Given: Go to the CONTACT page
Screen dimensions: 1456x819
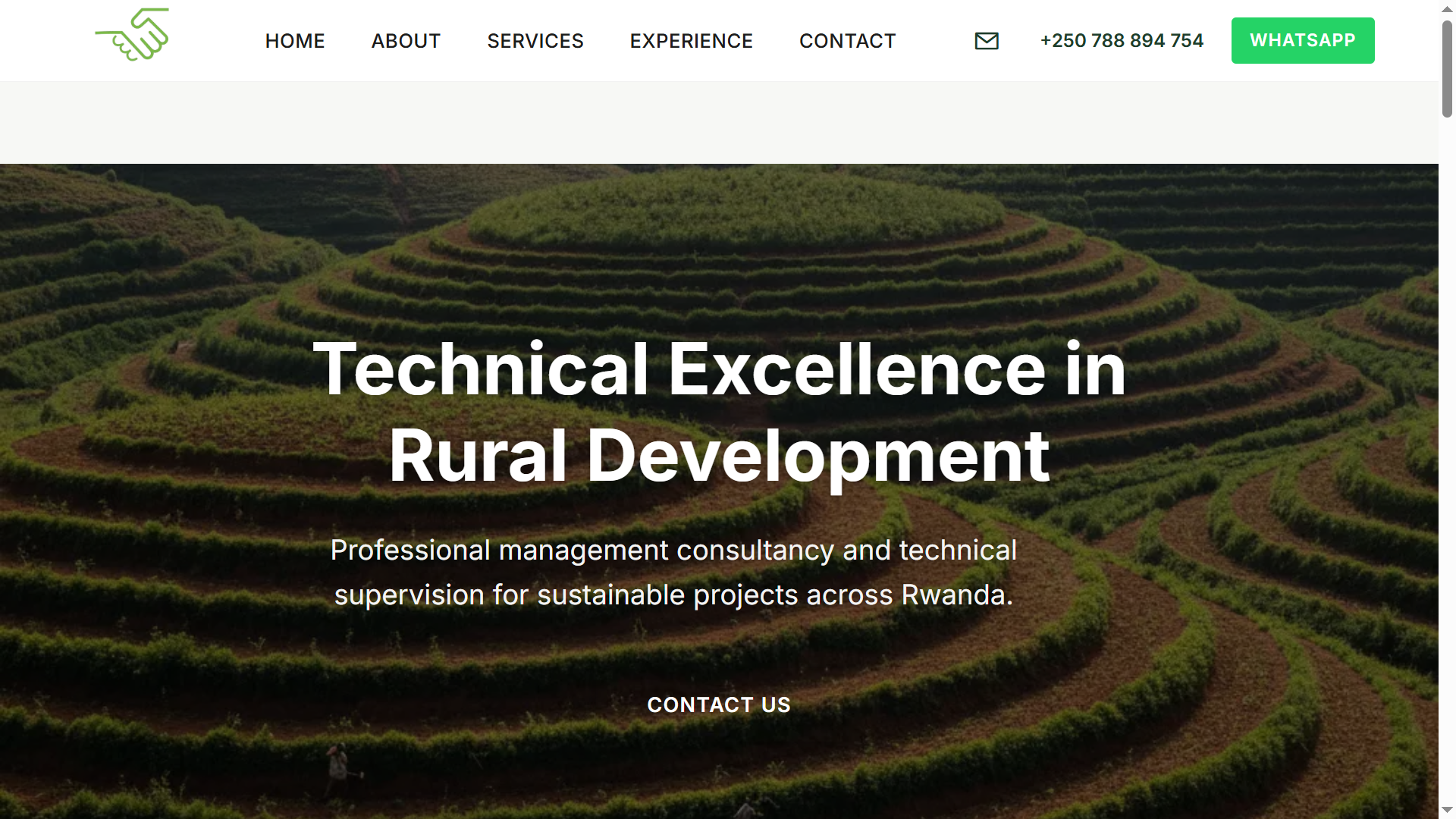Looking at the screenshot, I should 847,41.
